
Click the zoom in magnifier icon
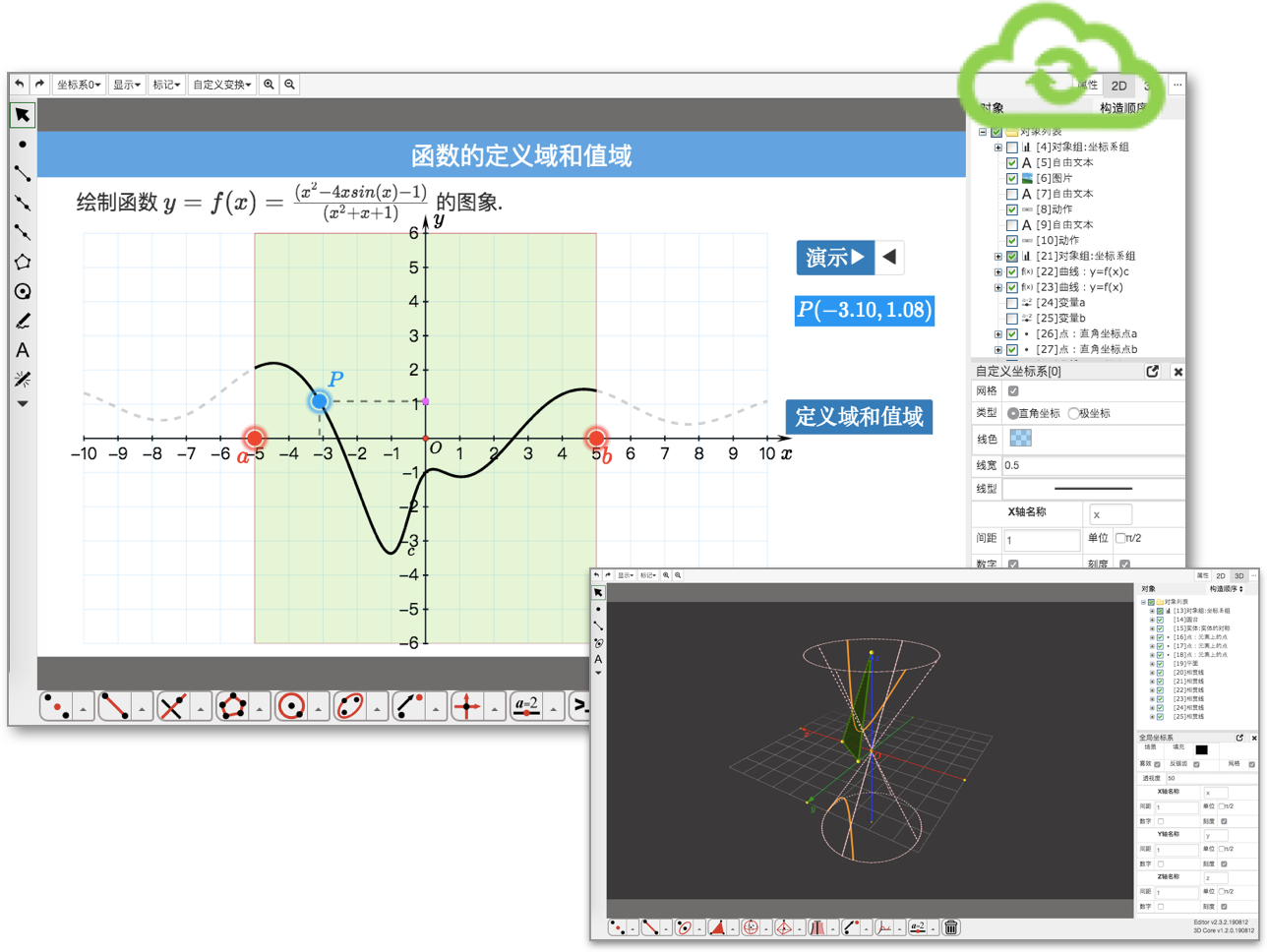pos(270,85)
